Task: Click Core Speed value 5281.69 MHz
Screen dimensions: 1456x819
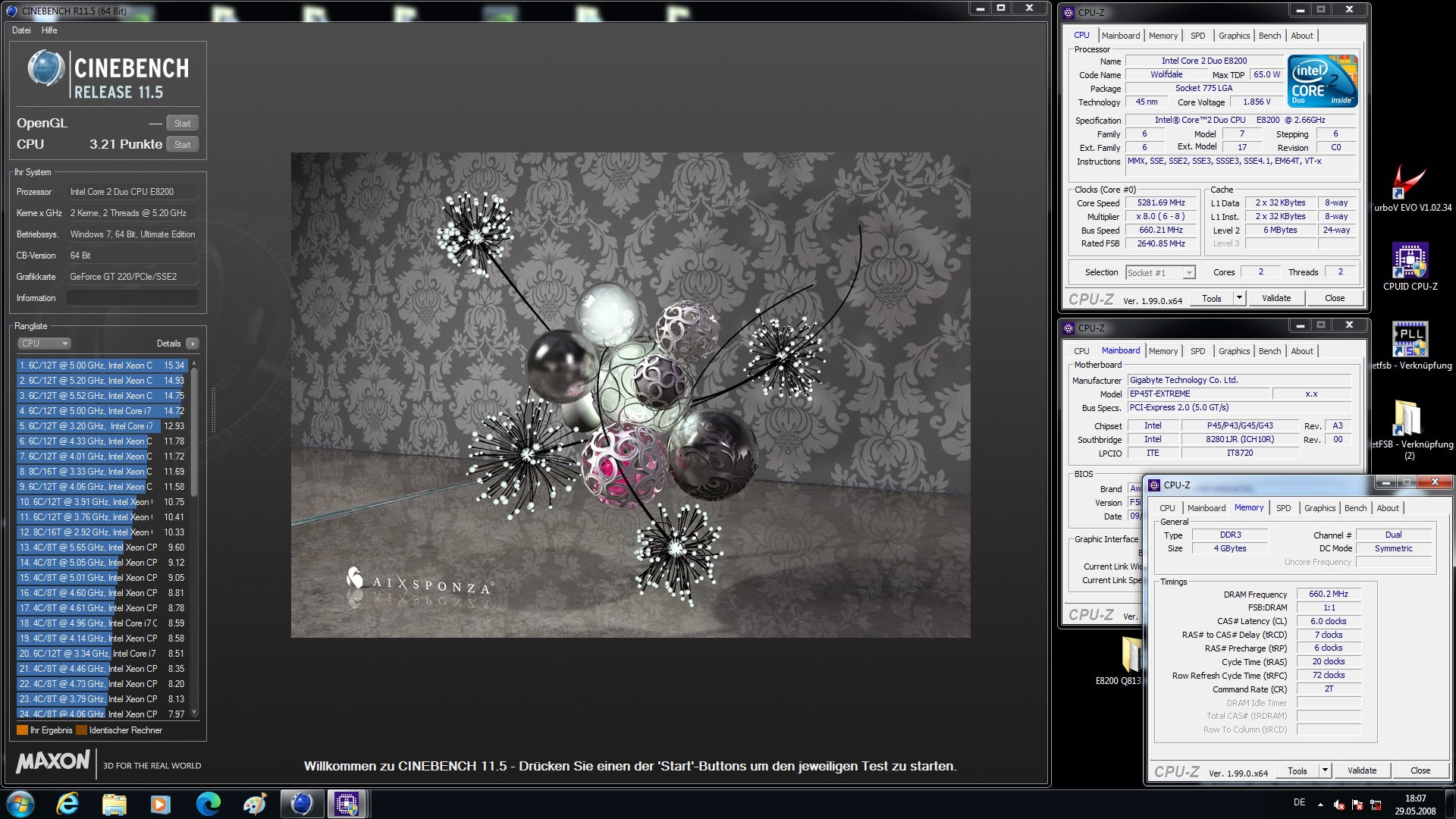Action: click(x=1161, y=203)
